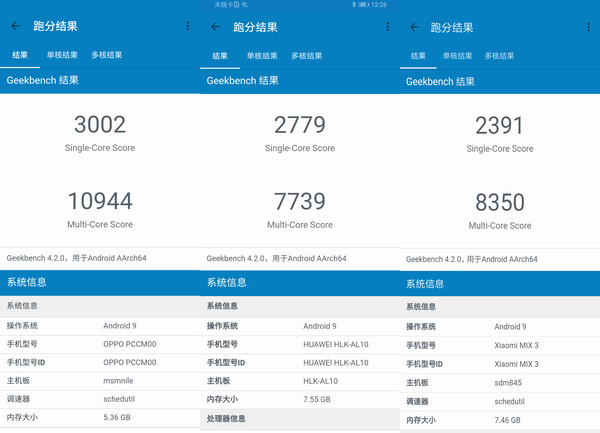Click schedutil governor value in Xiaomi screen
Screen dimensions: 600x433
[x=509, y=401]
